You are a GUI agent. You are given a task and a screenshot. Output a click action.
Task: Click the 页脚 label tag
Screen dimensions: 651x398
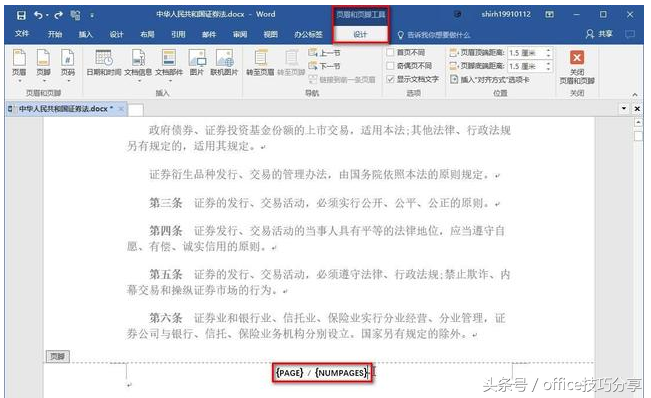[x=57, y=356]
